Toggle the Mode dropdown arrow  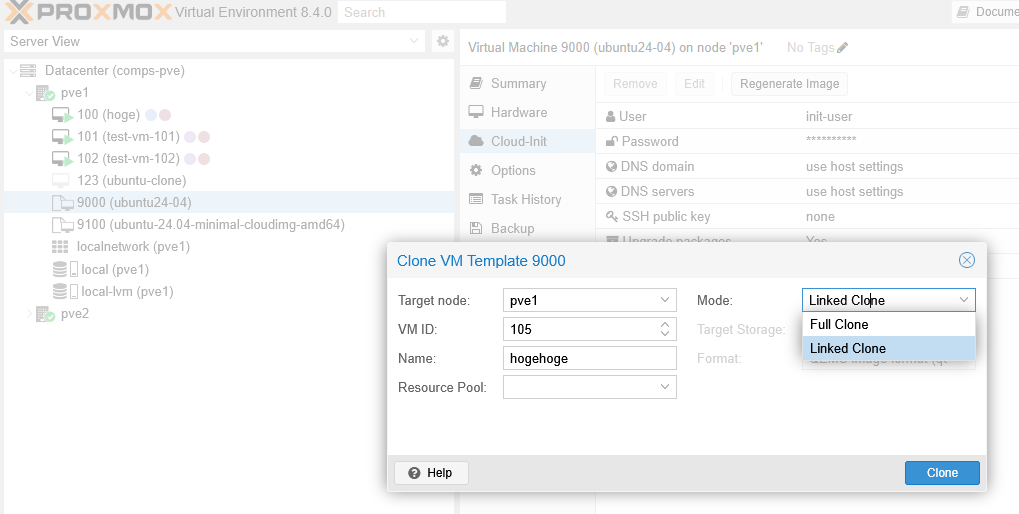click(964, 300)
